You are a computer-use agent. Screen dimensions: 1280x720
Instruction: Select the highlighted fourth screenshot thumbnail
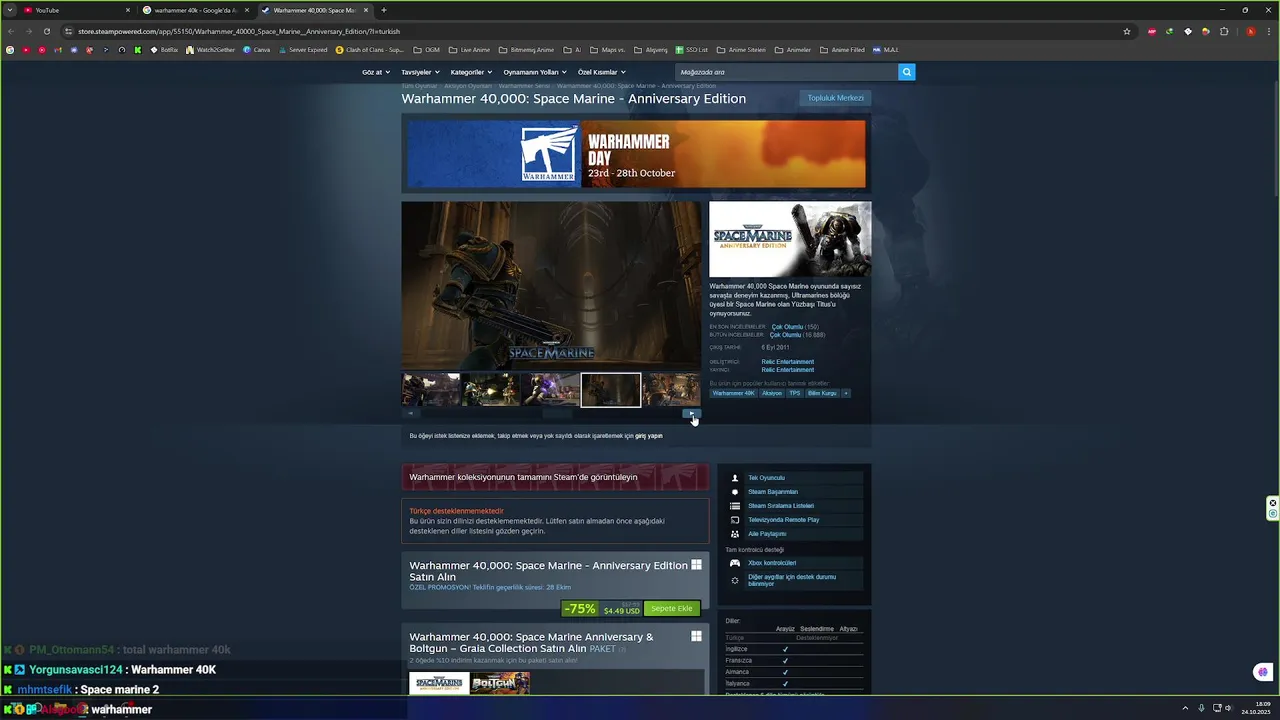click(611, 390)
